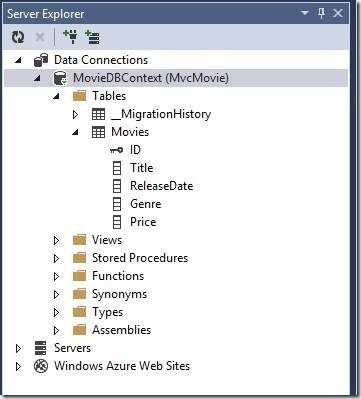Click the Assemblies folder label
The height and width of the screenshot is (399, 361).
[122, 330]
